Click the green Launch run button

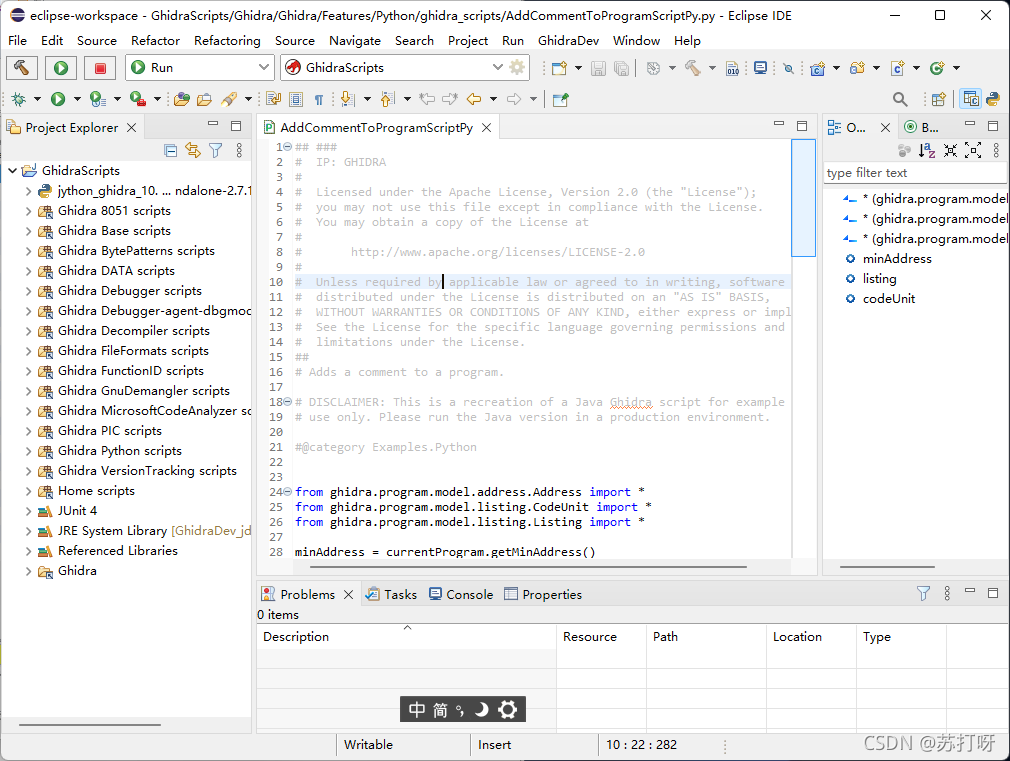tap(61, 68)
